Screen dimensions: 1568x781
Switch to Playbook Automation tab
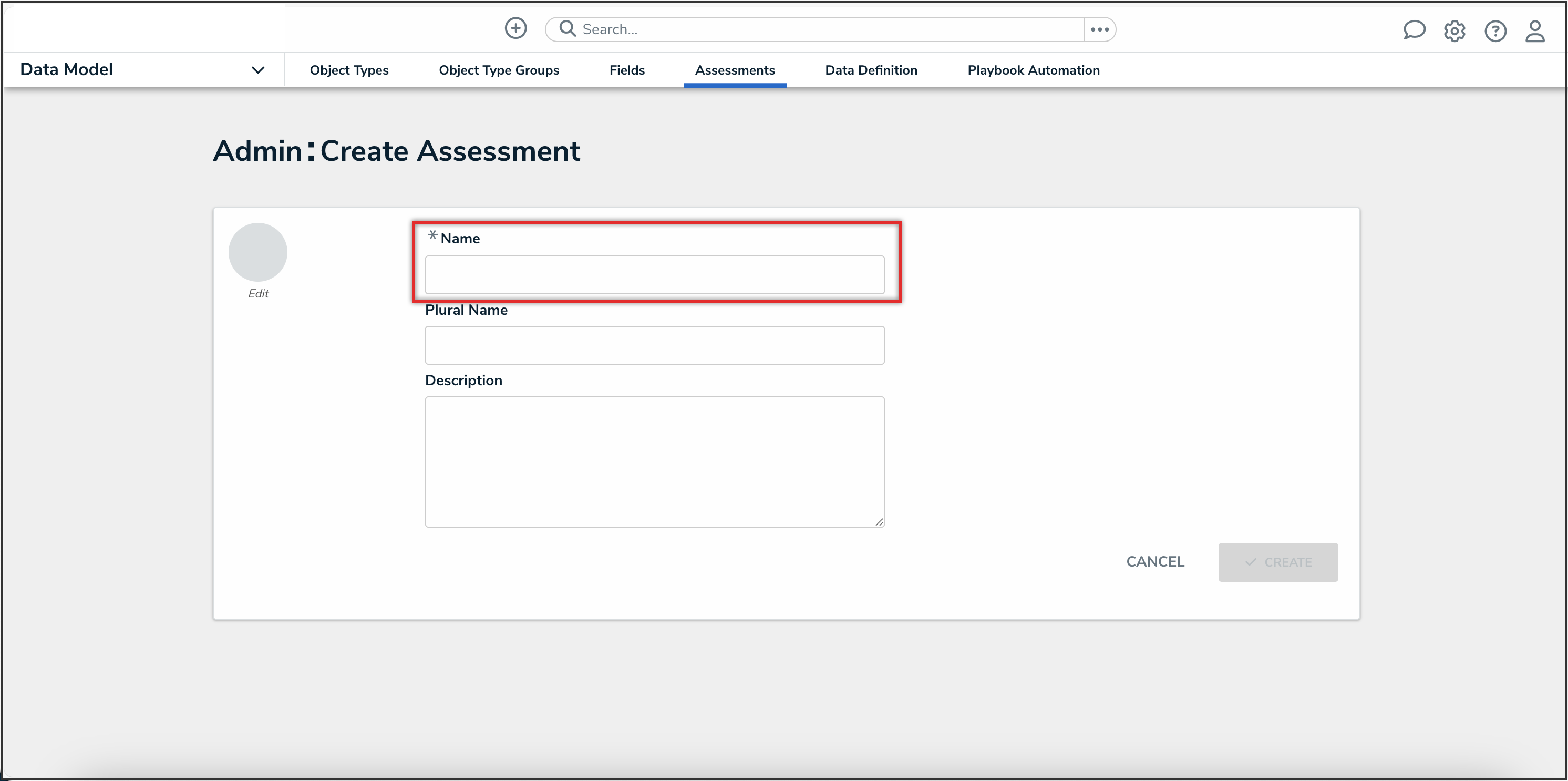[1033, 70]
